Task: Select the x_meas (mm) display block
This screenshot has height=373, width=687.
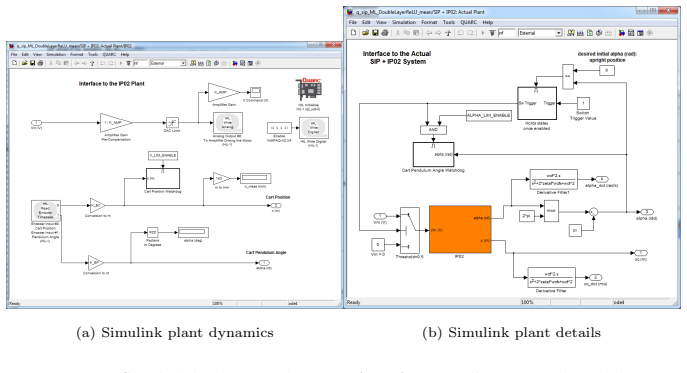Action: coord(256,178)
